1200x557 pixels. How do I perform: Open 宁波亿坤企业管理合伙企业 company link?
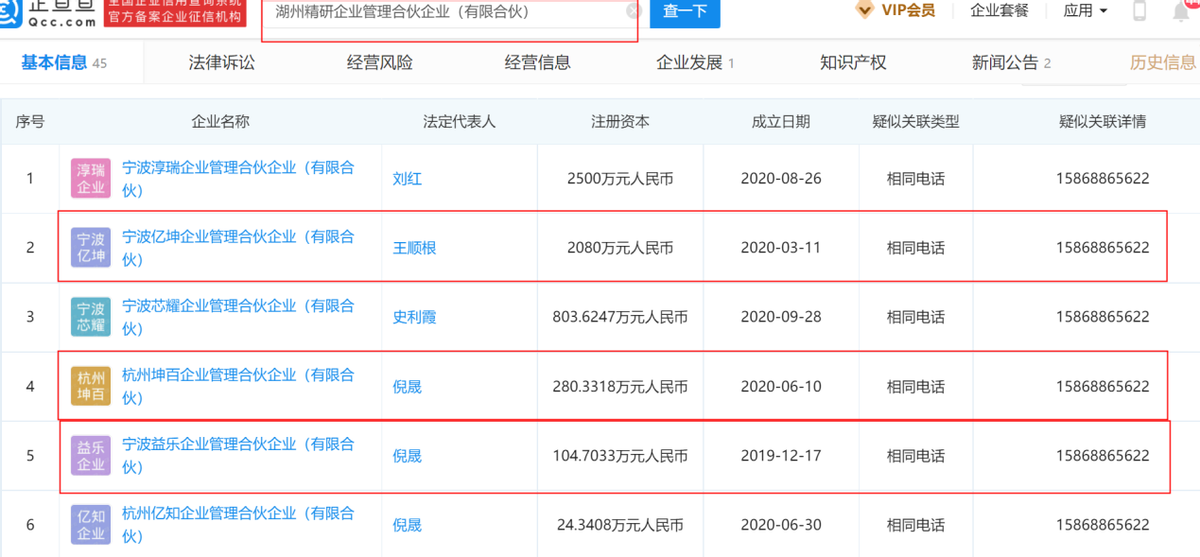coord(238,248)
